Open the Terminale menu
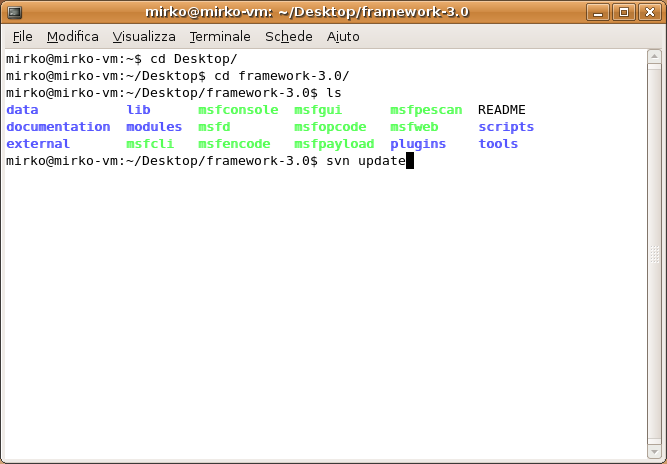 pyautogui.click(x=220, y=37)
